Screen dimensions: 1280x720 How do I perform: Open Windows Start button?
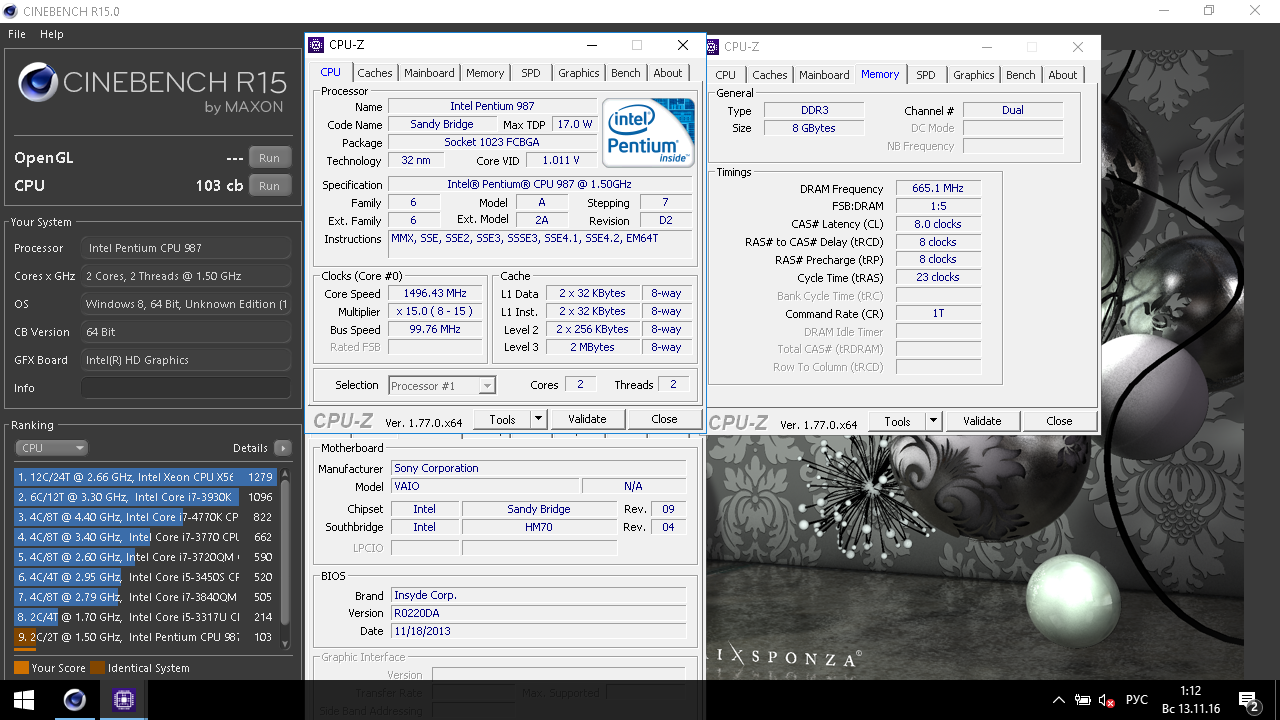[x=24, y=700]
